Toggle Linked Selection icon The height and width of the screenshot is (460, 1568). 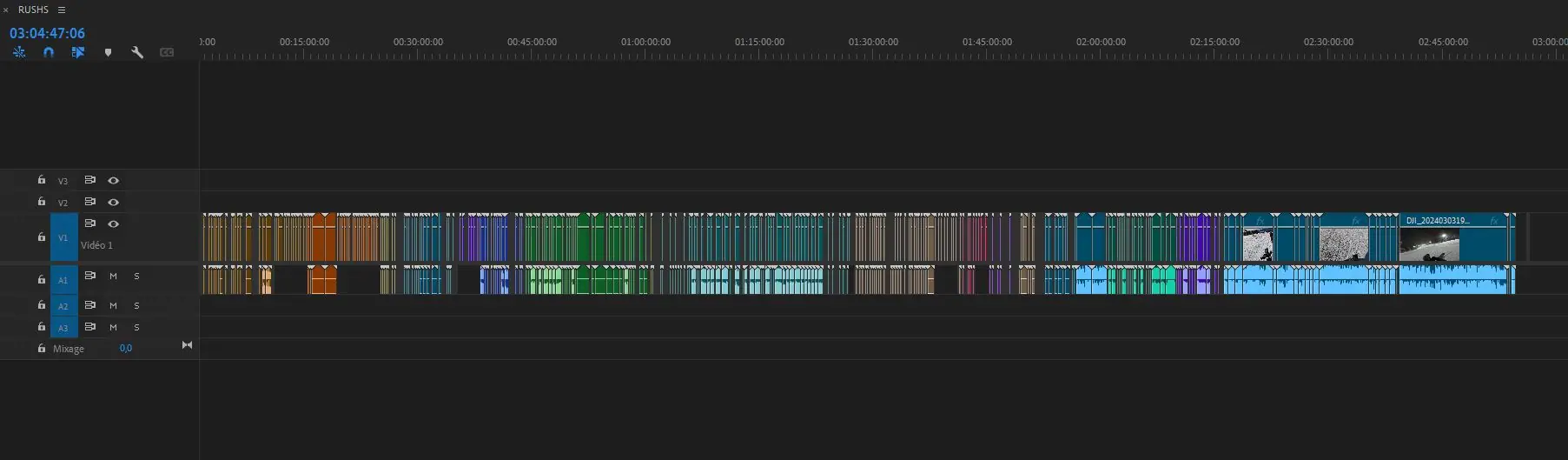click(78, 52)
